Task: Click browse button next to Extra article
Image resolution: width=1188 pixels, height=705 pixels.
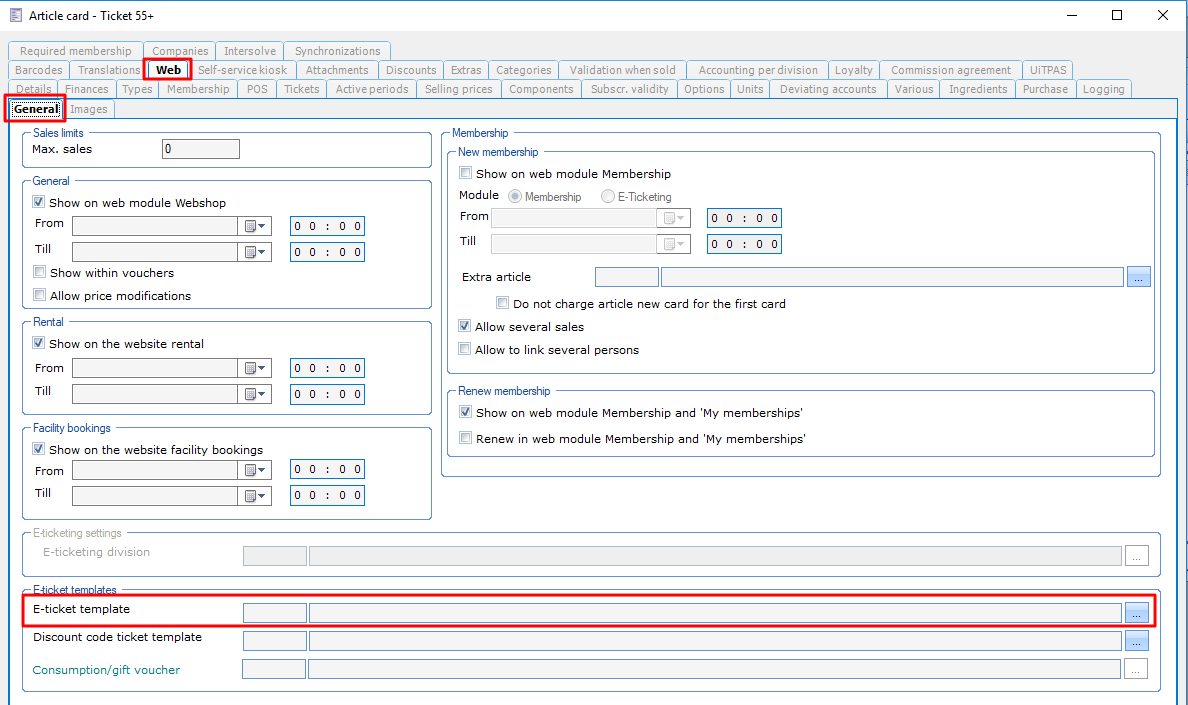Action: click(x=1139, y=277)
